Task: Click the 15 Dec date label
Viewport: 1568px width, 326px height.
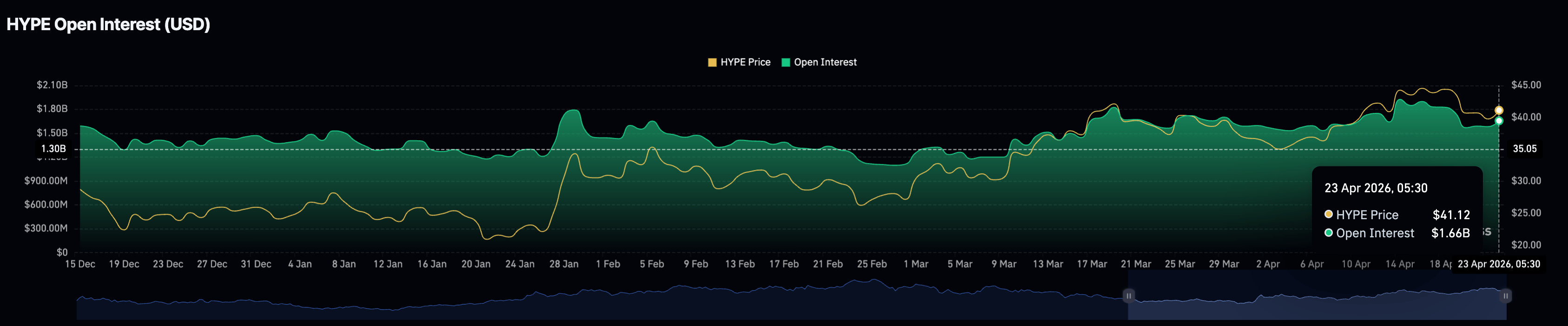Action: pyautogui.click(x=80, y=264)
